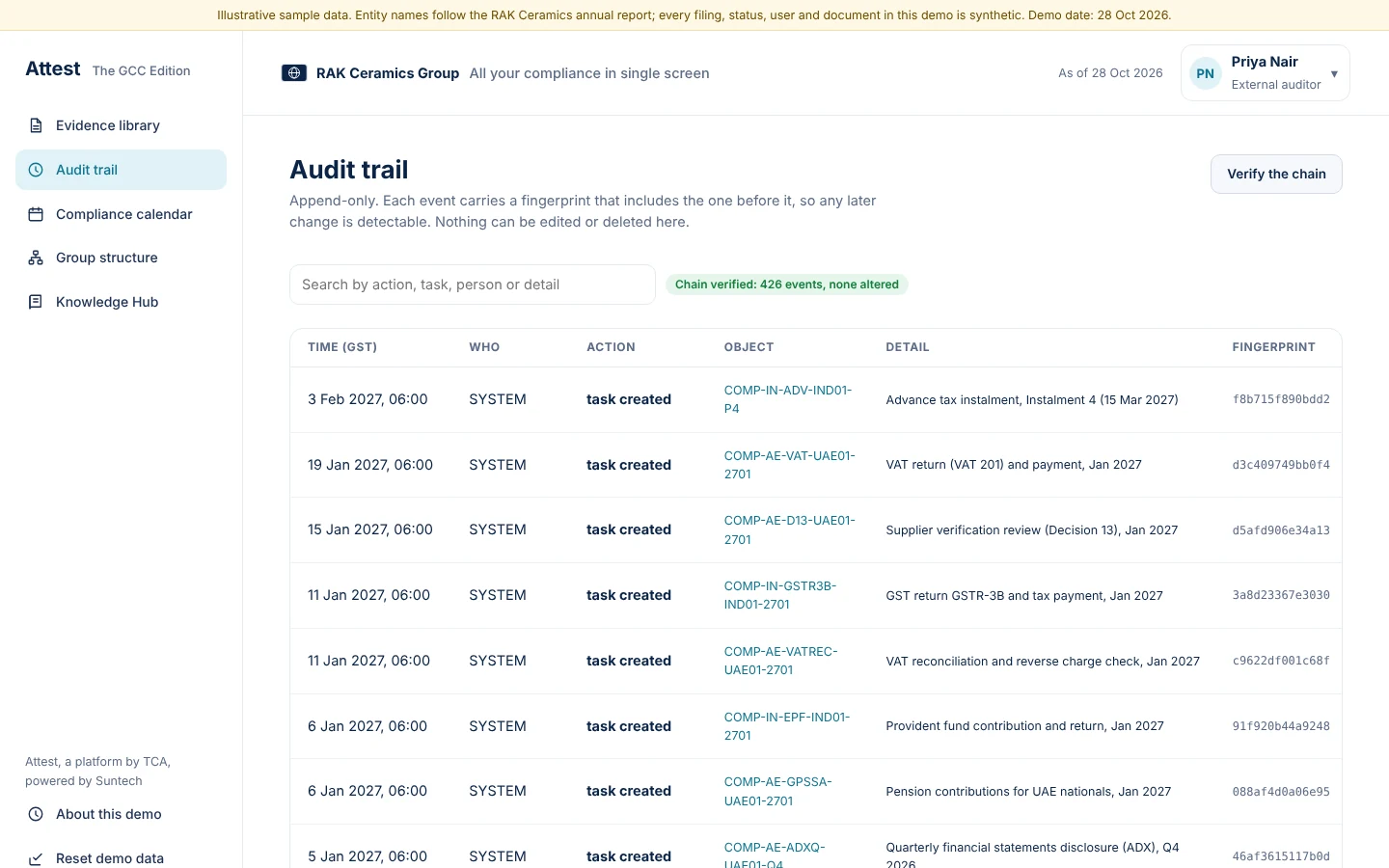Screen dimensions: 1389x868
Task: Open object COMP-IN-ADV-IND01-P4 link
Action: tap(788, 399)
